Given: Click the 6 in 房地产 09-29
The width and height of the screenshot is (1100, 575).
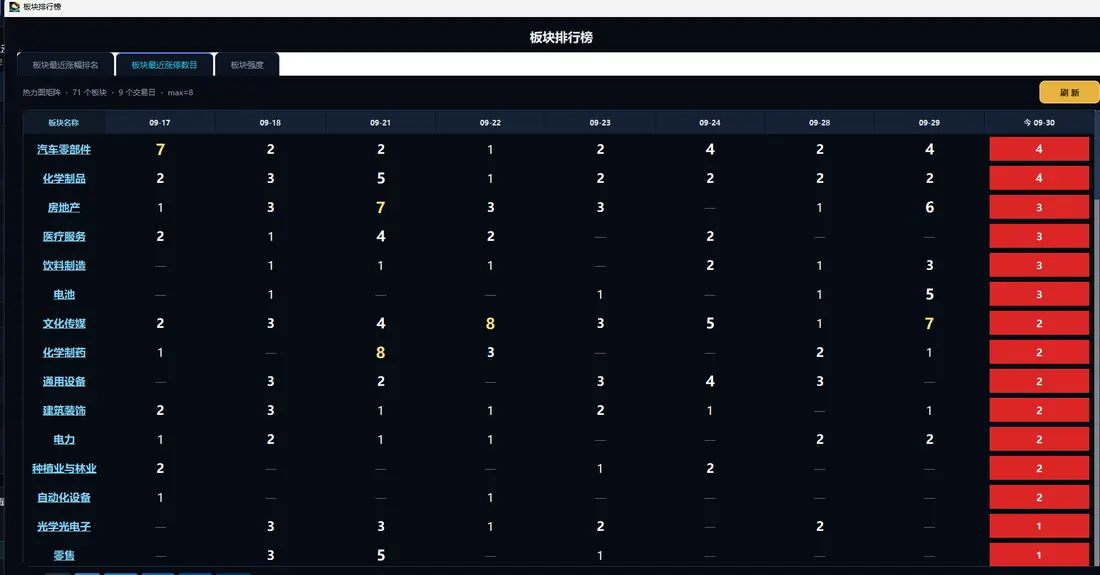Looking at the screenshot, I should pos(930,208).
